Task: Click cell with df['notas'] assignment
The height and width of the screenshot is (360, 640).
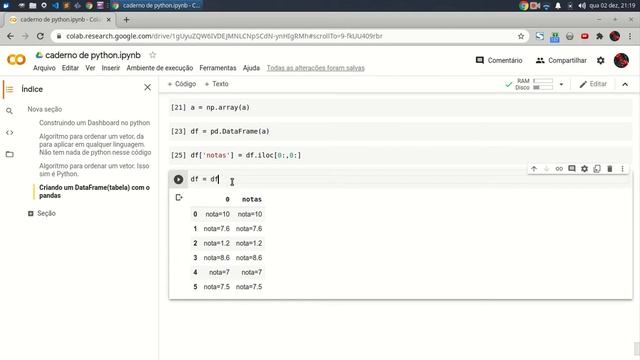Action: (400, 155)
